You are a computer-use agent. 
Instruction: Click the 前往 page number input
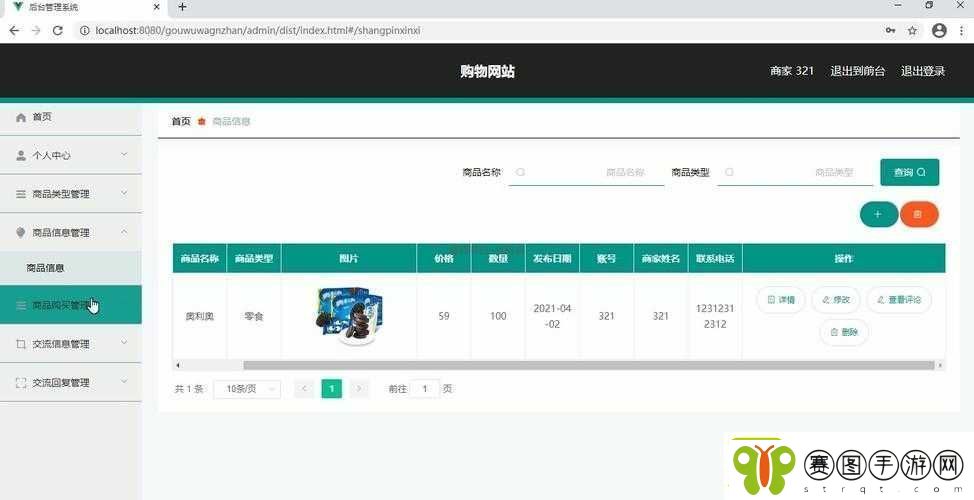coord(425,389)
